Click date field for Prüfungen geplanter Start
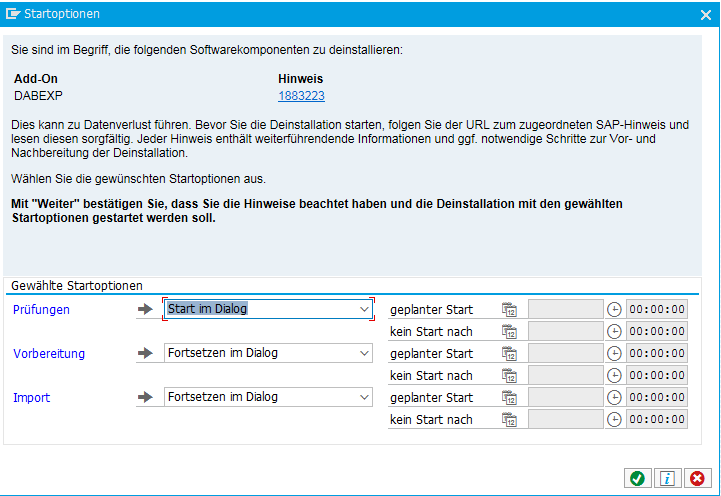721x496 pixels. click(565, 310)
